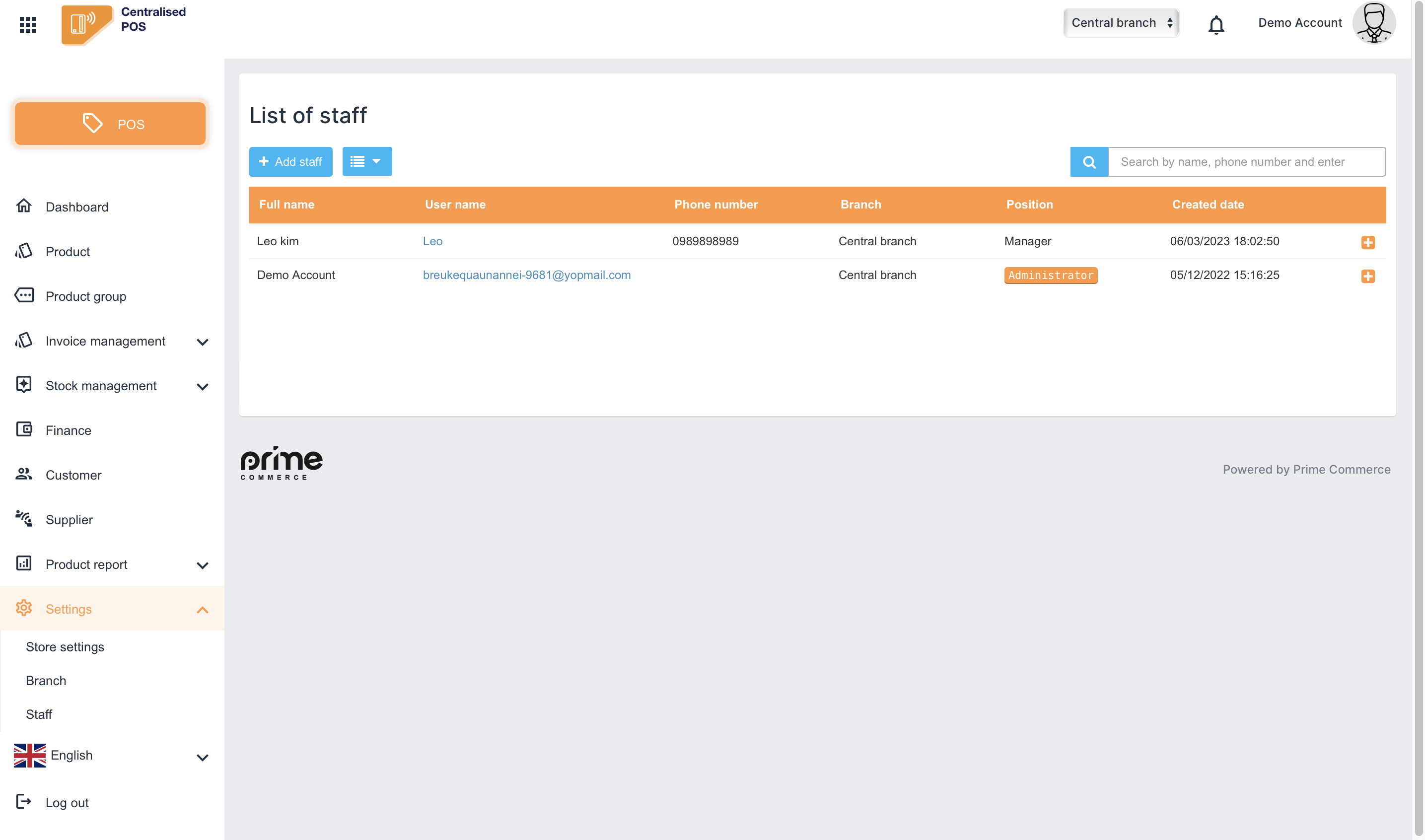Open the Demo Account avatar
The width and height of the screenshot is (1425, 840).
click(x=1373, y=23)
